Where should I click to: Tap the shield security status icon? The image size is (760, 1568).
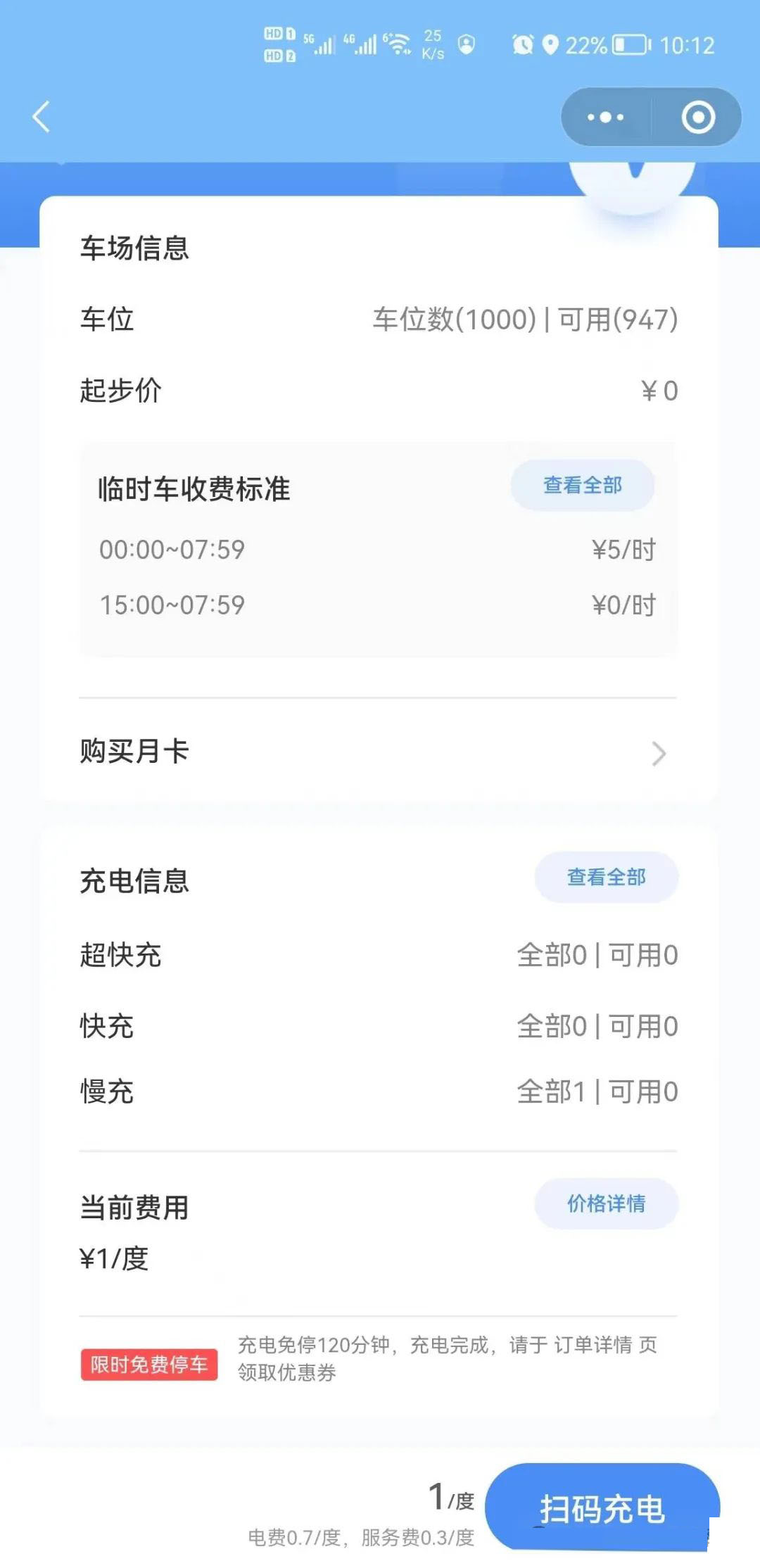pyautogui.click(x=466, y=44)
